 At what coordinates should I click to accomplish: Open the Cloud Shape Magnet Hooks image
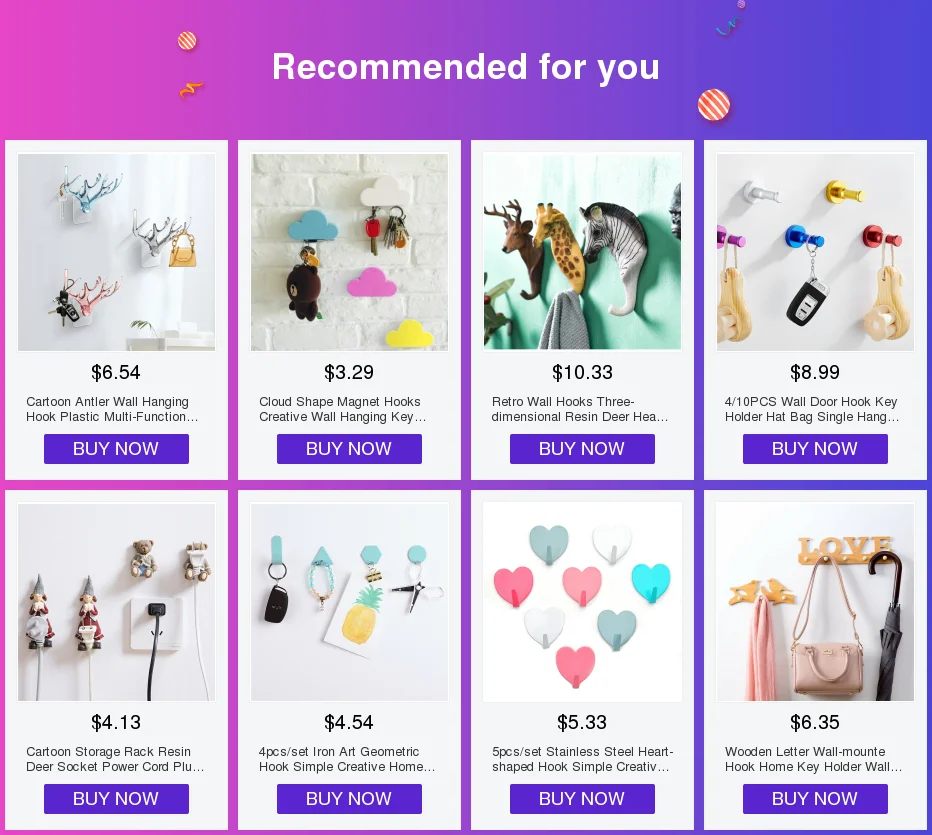coord(350,252)
